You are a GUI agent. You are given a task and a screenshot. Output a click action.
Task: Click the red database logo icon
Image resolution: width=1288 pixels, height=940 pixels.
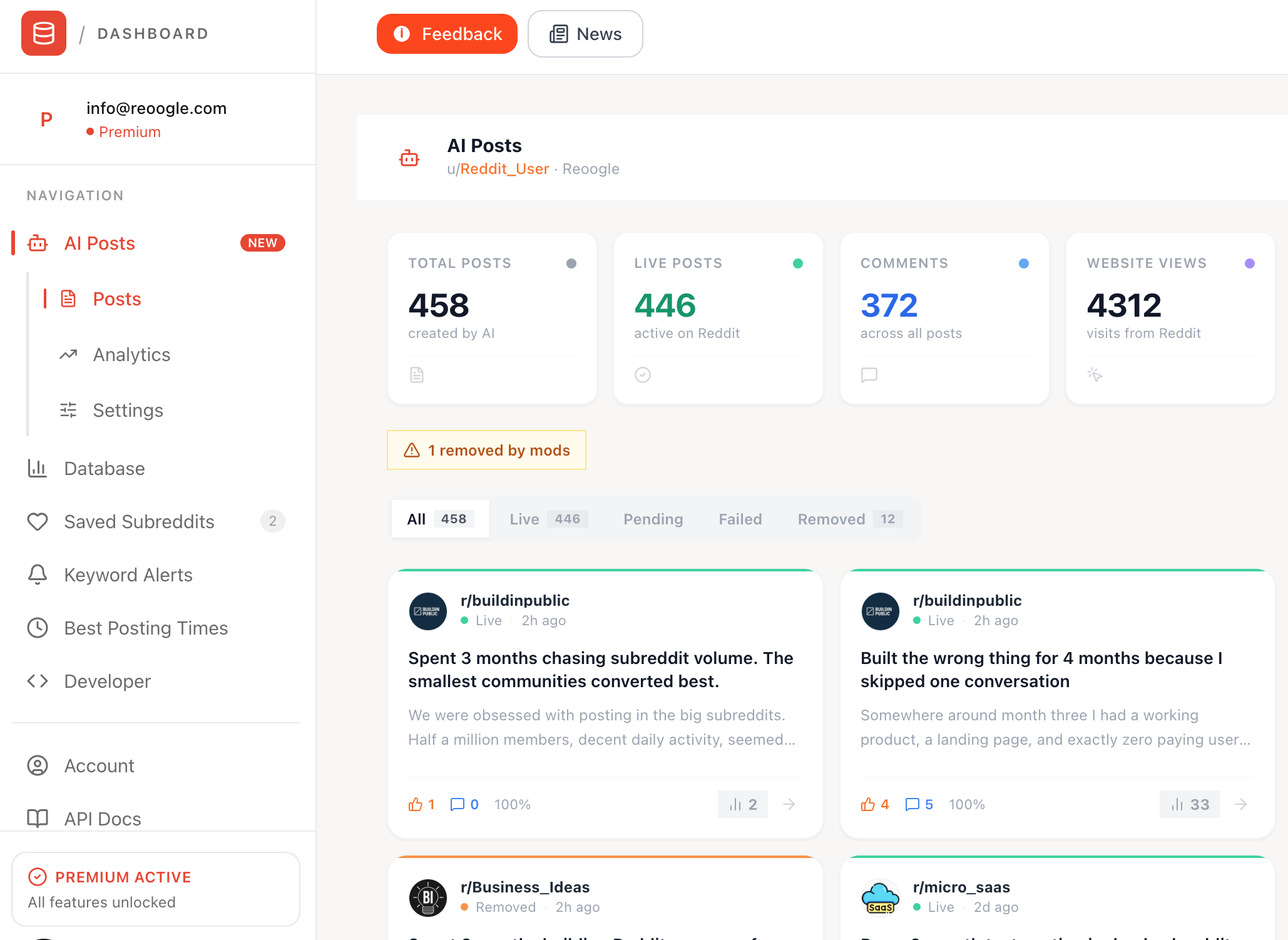(x=44, y=33)
